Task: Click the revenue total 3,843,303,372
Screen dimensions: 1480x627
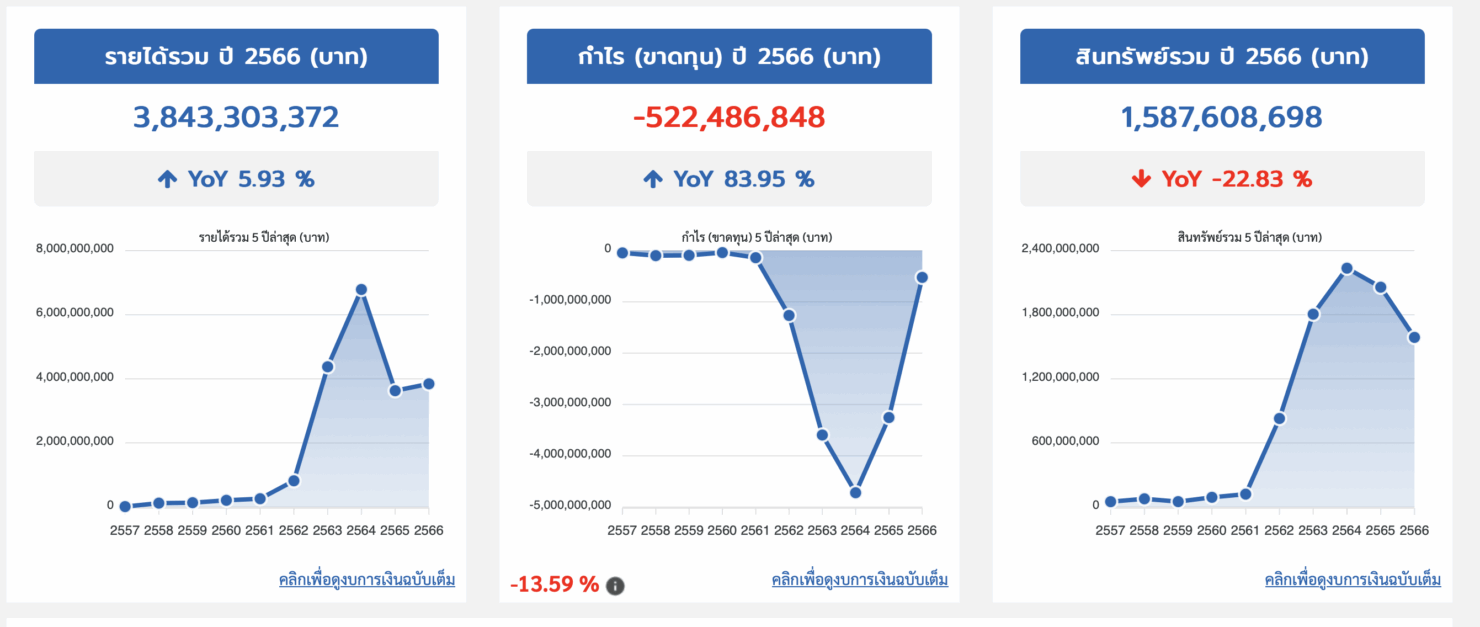Action: [237, 117]
